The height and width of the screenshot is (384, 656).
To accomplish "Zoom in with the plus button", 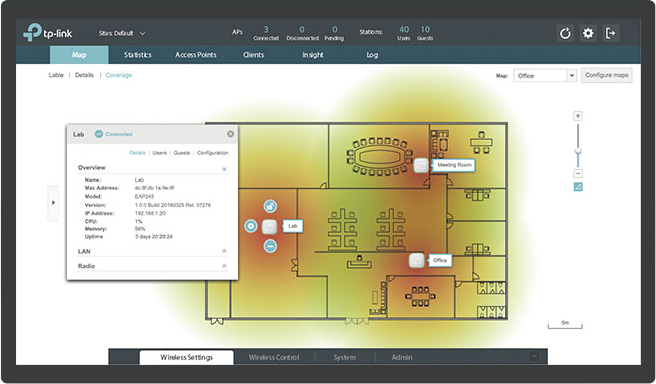I will pos(578,116).
